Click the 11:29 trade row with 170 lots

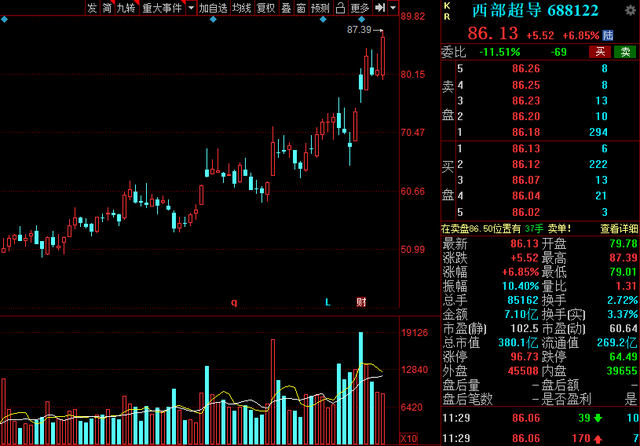pos(540,439)
